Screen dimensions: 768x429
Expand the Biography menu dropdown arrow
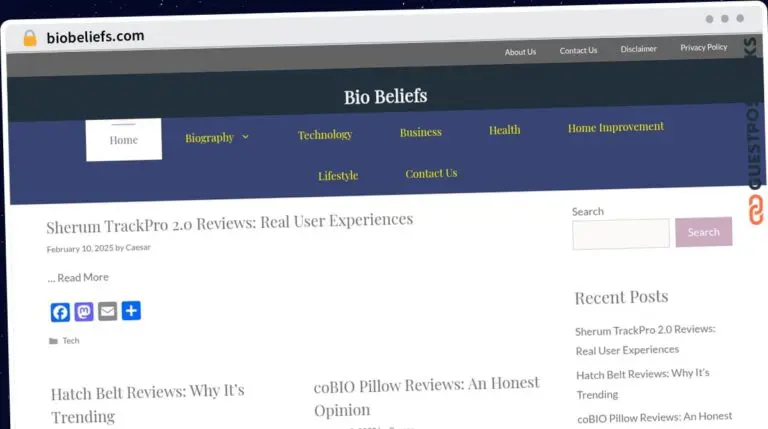tap(245, 137)
